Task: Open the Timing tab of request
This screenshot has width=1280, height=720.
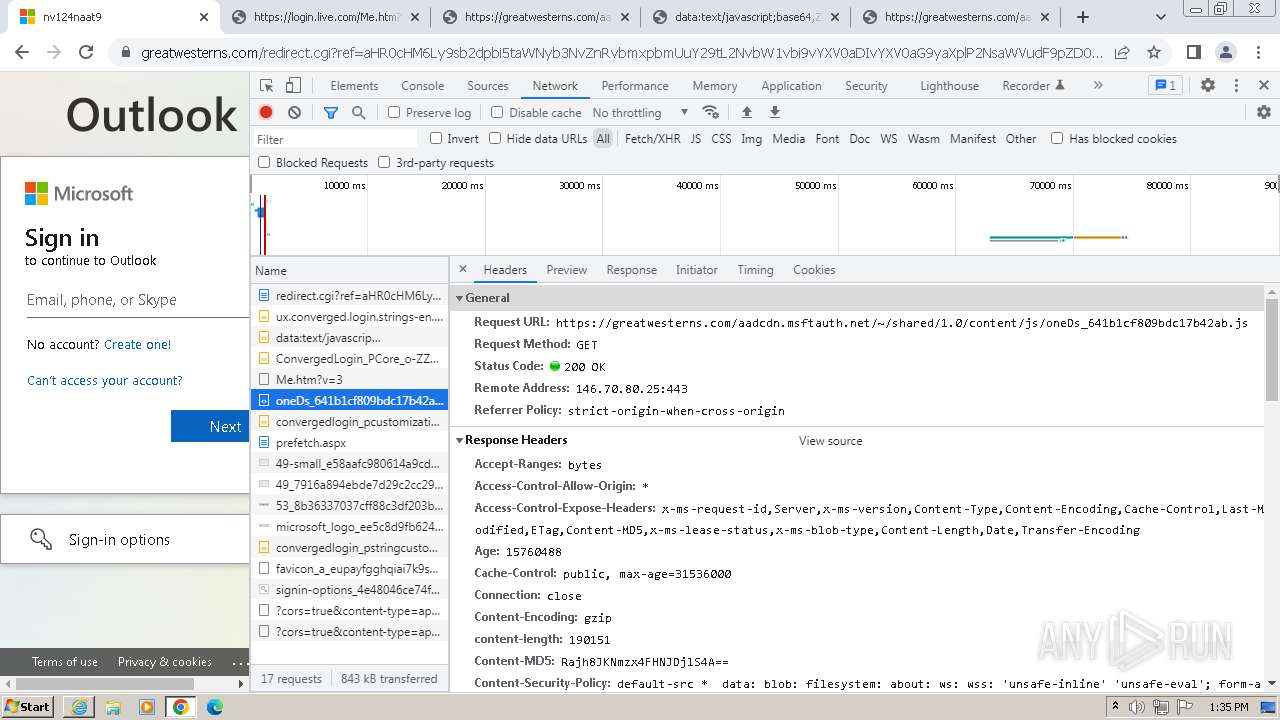Action: click(x=755, y=270)
